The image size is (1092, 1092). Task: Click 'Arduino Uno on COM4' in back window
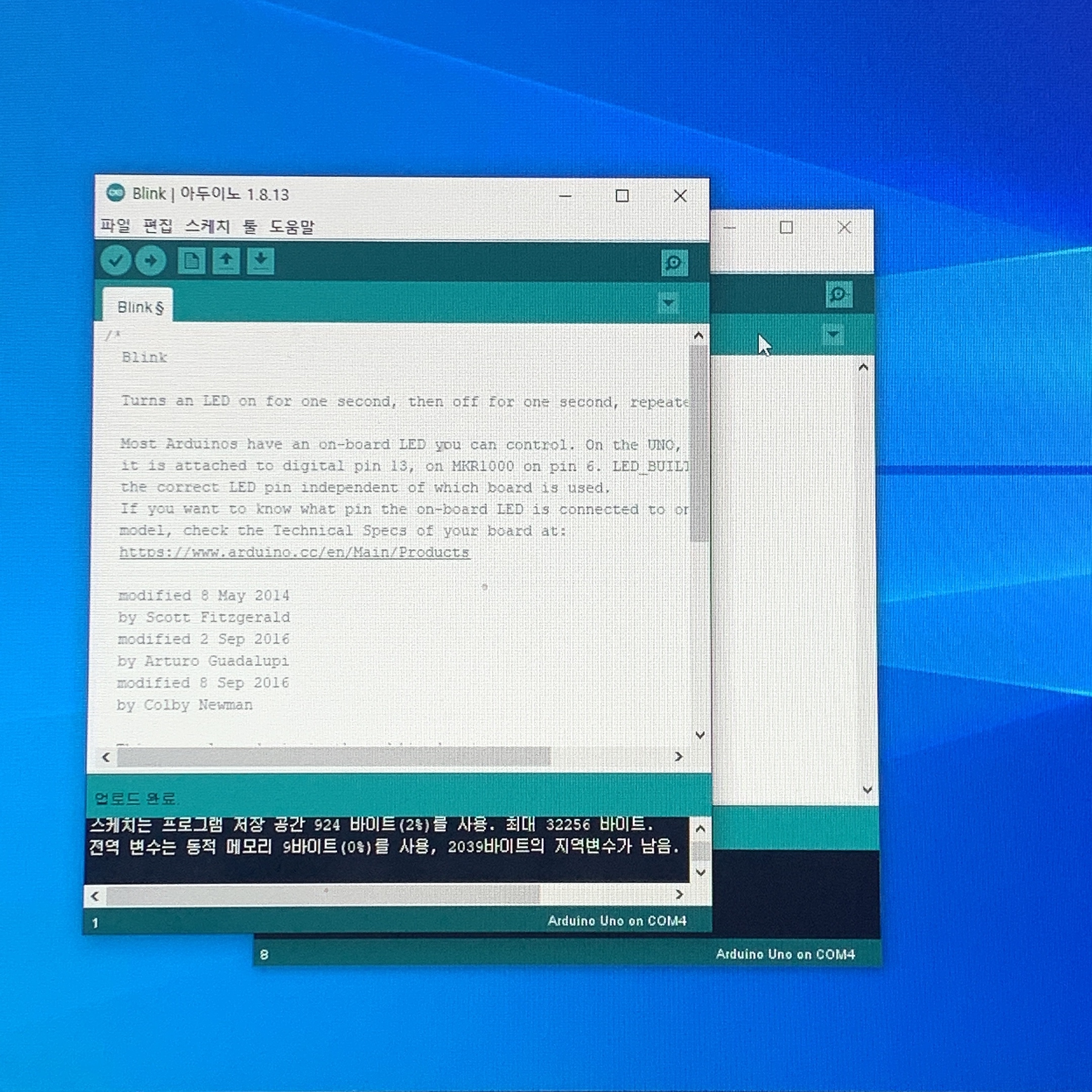(x=785, y=954)
